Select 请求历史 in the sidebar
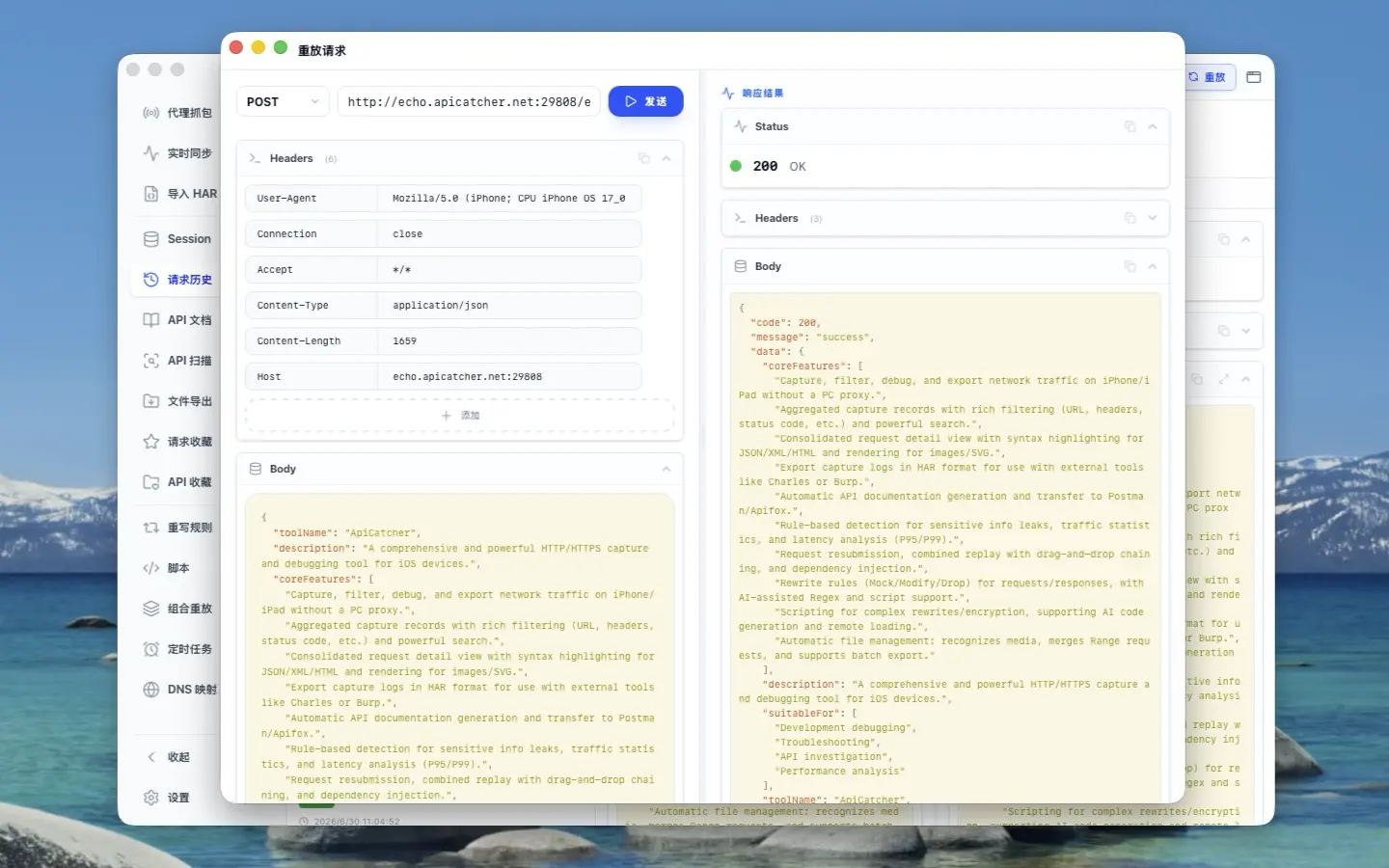 click(x=177, y=280)
